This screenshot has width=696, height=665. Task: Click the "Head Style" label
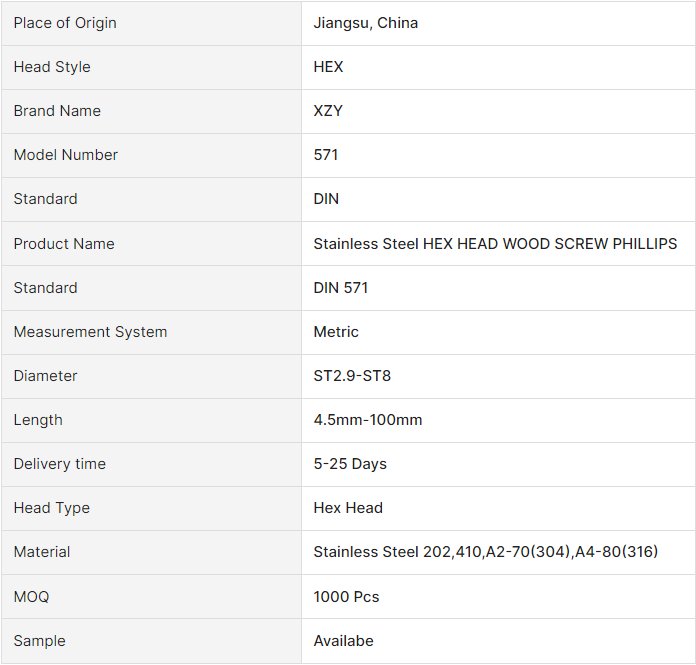[x=52, y=67]
